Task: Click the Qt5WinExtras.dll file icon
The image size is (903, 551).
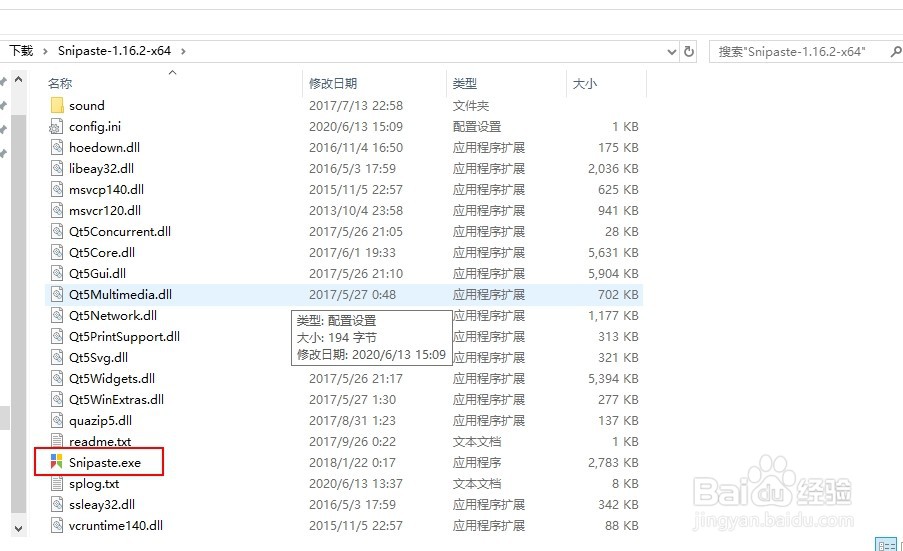Action: tap(56, 400)
